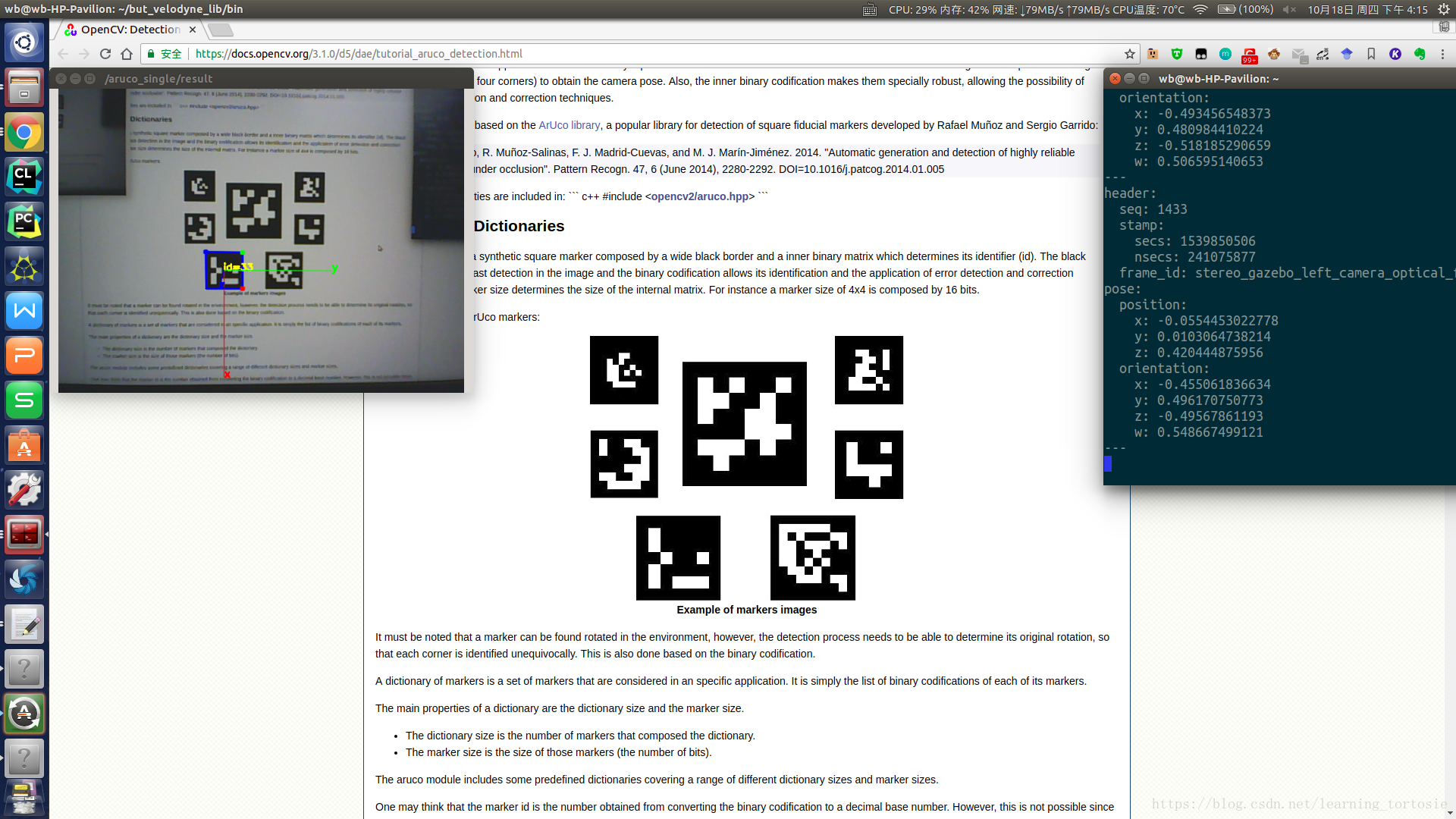Open the opencv2/aruco.hpp link
The height and width of the screenshot is (819, 1456).
click(x=700, y=196)
